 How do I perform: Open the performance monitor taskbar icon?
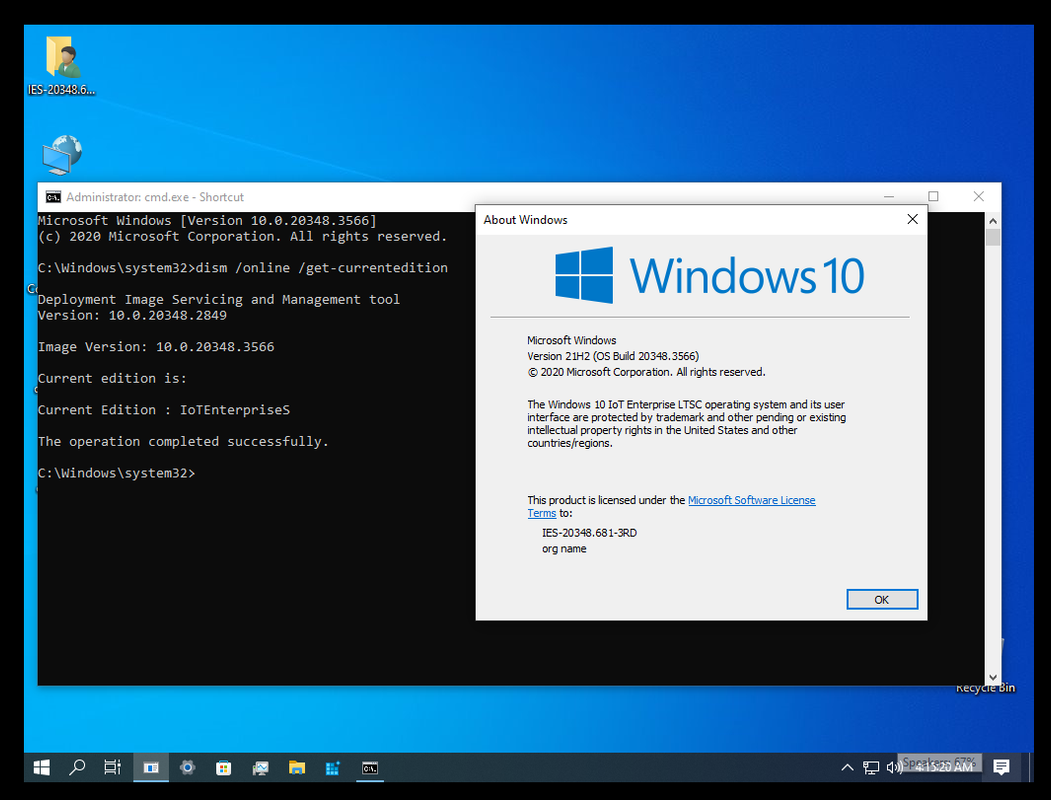pyautogui.click(x=260, y=768)
